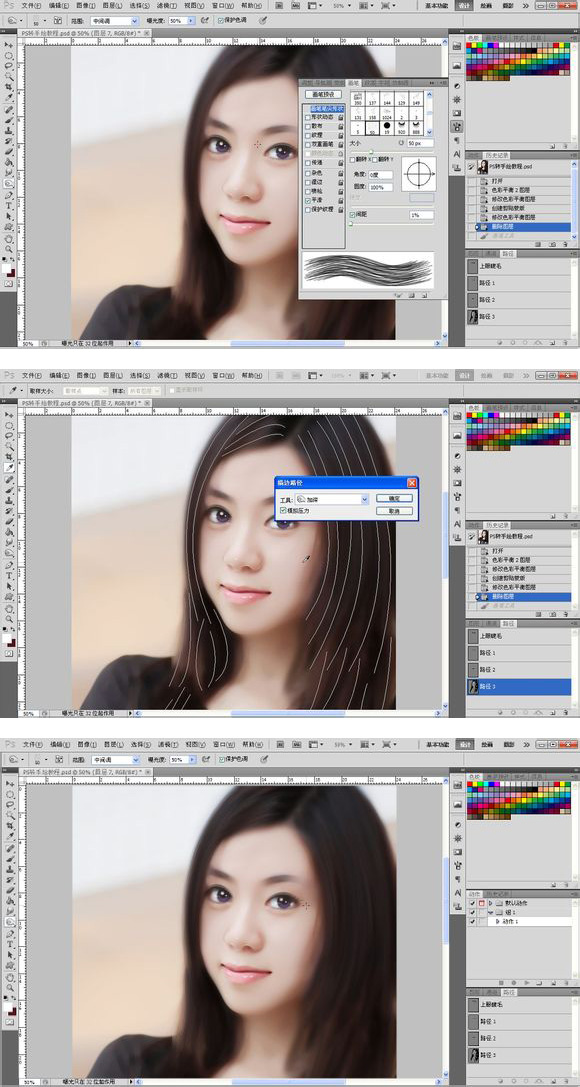Viewport: 580px width, 1087px height.
Task: Switch to the 画笔 tab in brush panel
Action: click(353, 83)
